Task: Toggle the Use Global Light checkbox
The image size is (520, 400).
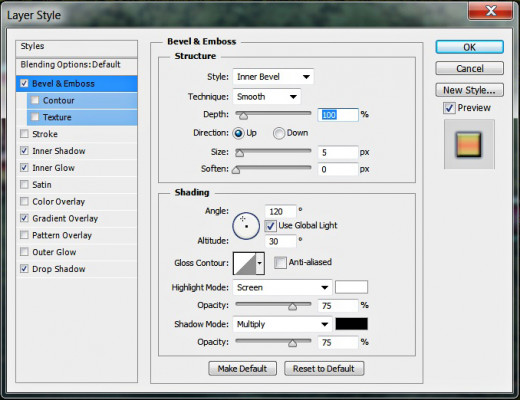Action: click(x=270, y=226)
